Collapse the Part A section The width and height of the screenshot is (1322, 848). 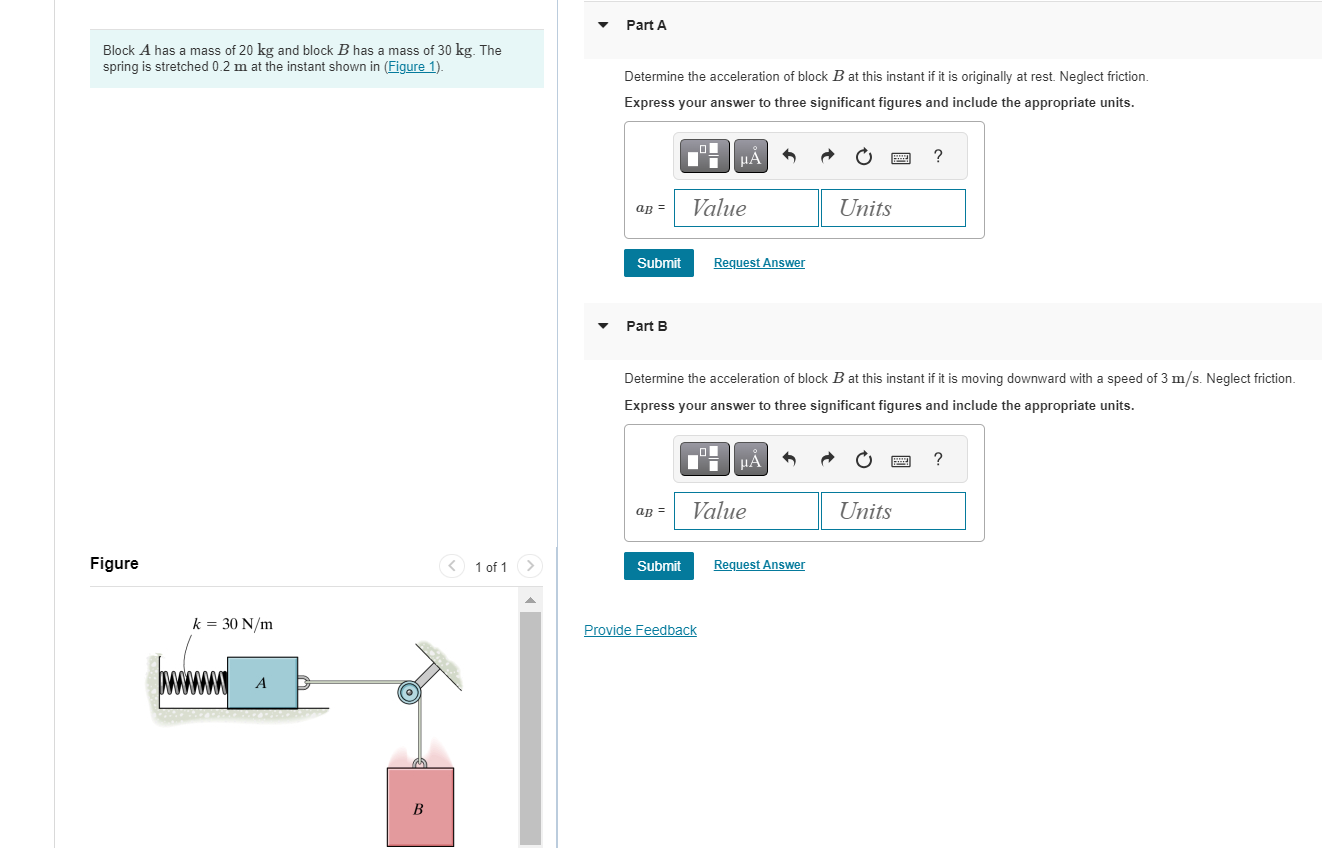(602, 24)
